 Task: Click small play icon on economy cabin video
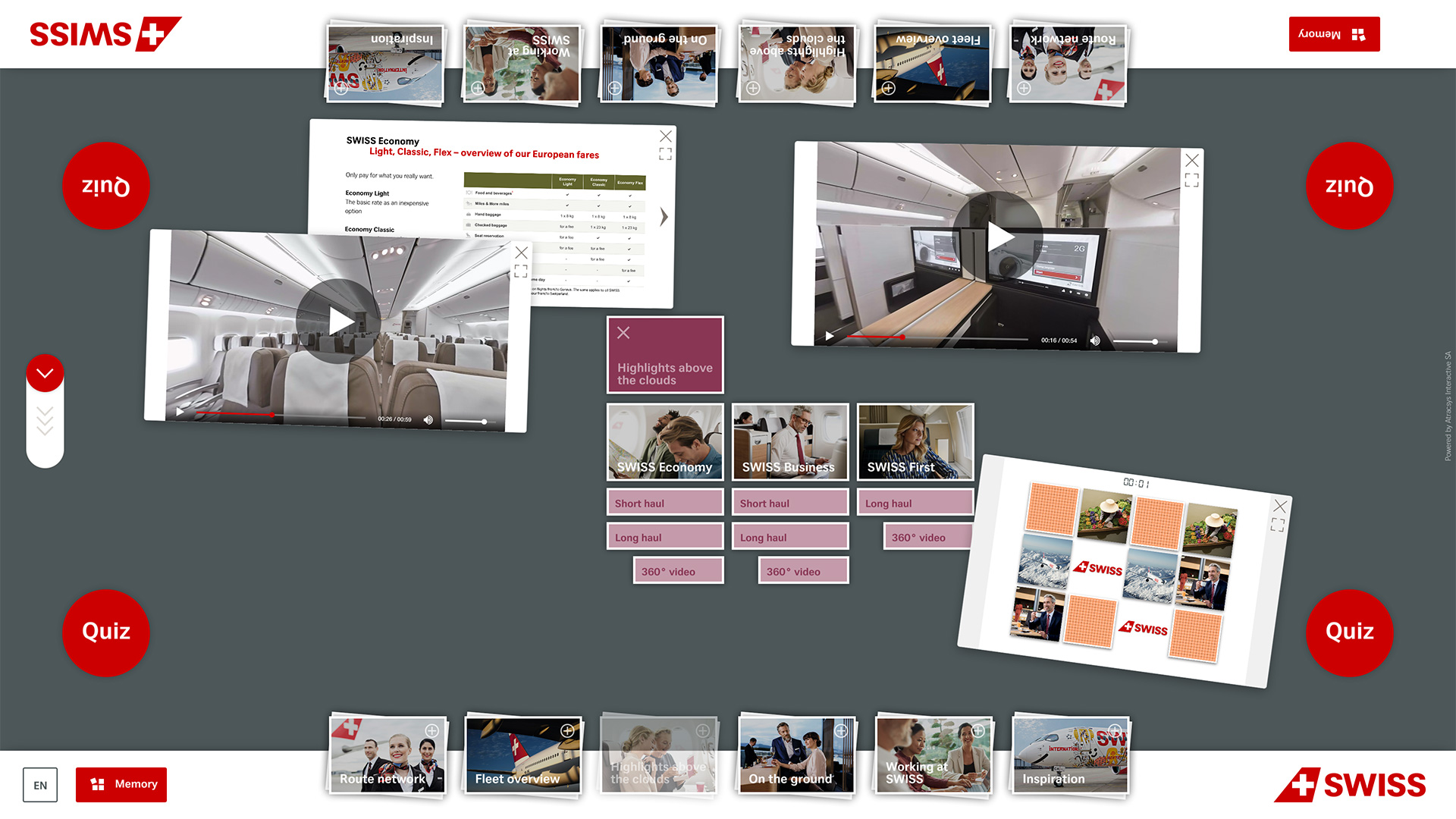tap(180, 412)
